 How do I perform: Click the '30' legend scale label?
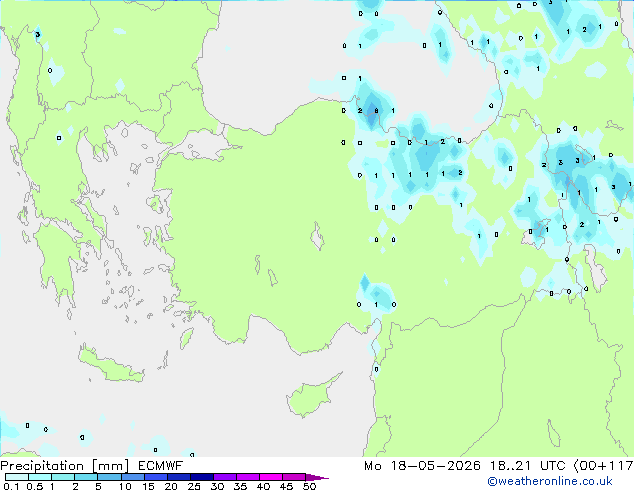pos(217,486)
